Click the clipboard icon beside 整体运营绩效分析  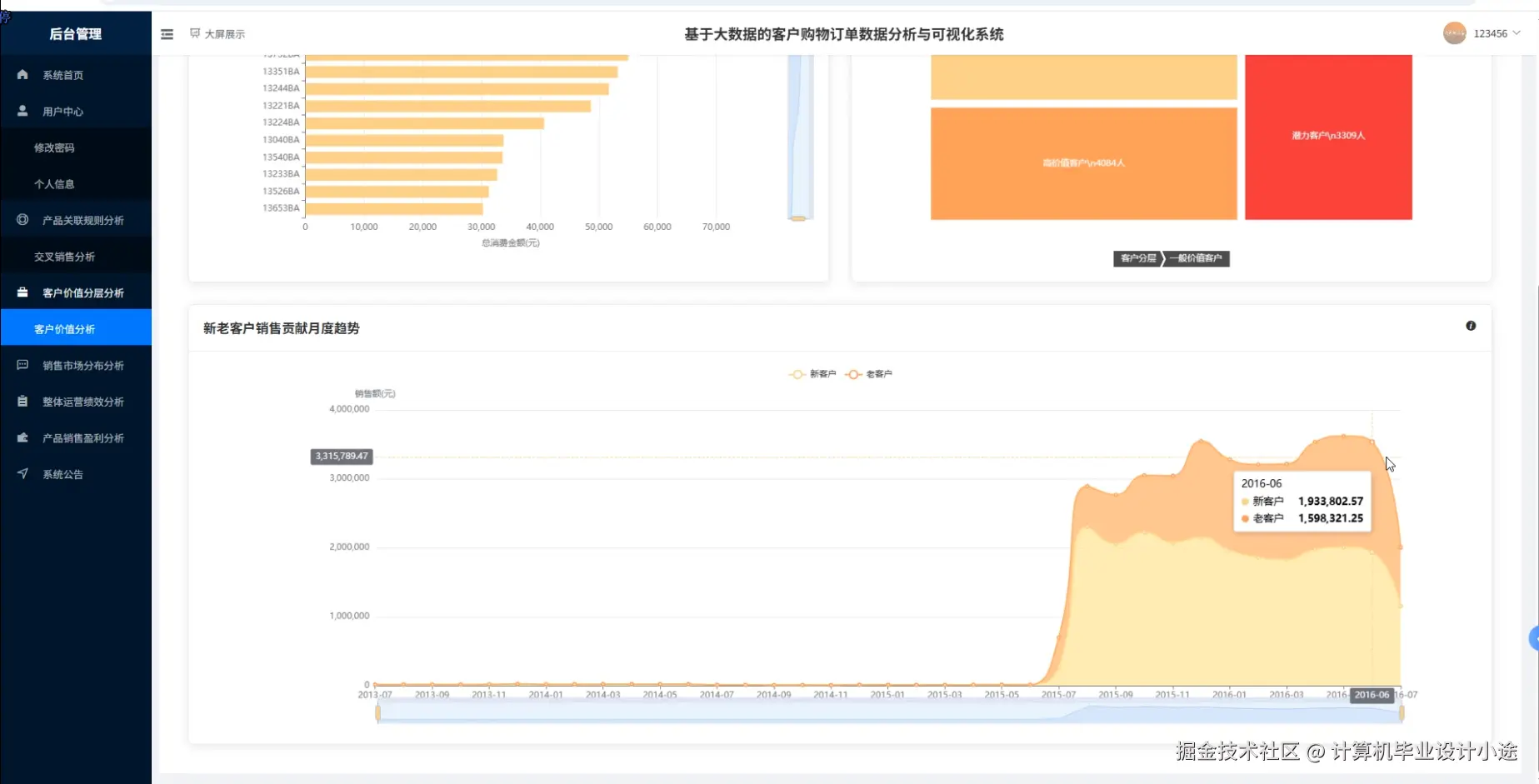click(x=22, y=402)
